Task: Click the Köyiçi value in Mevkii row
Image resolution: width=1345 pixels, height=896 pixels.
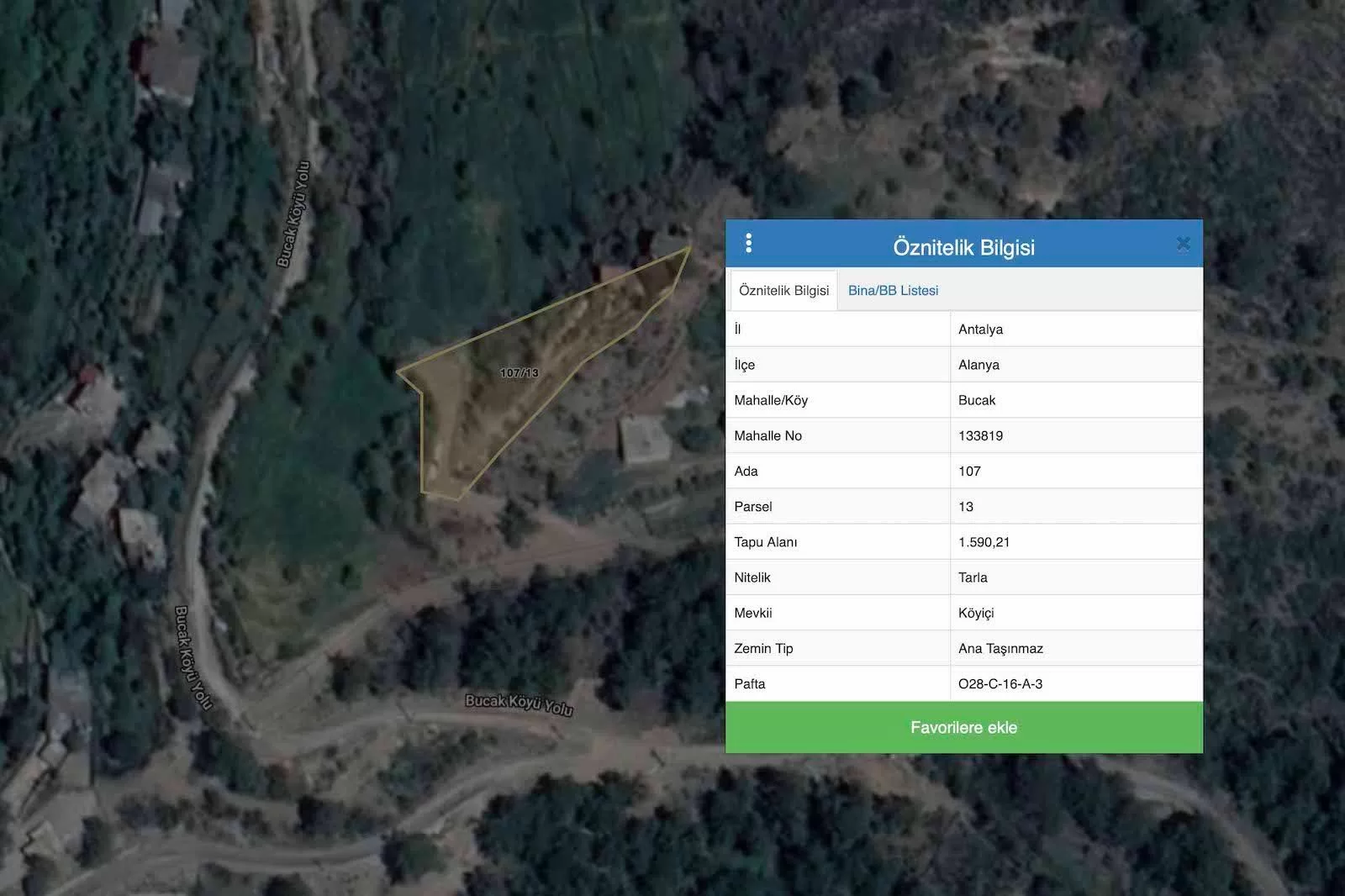Action: [976, 613]
